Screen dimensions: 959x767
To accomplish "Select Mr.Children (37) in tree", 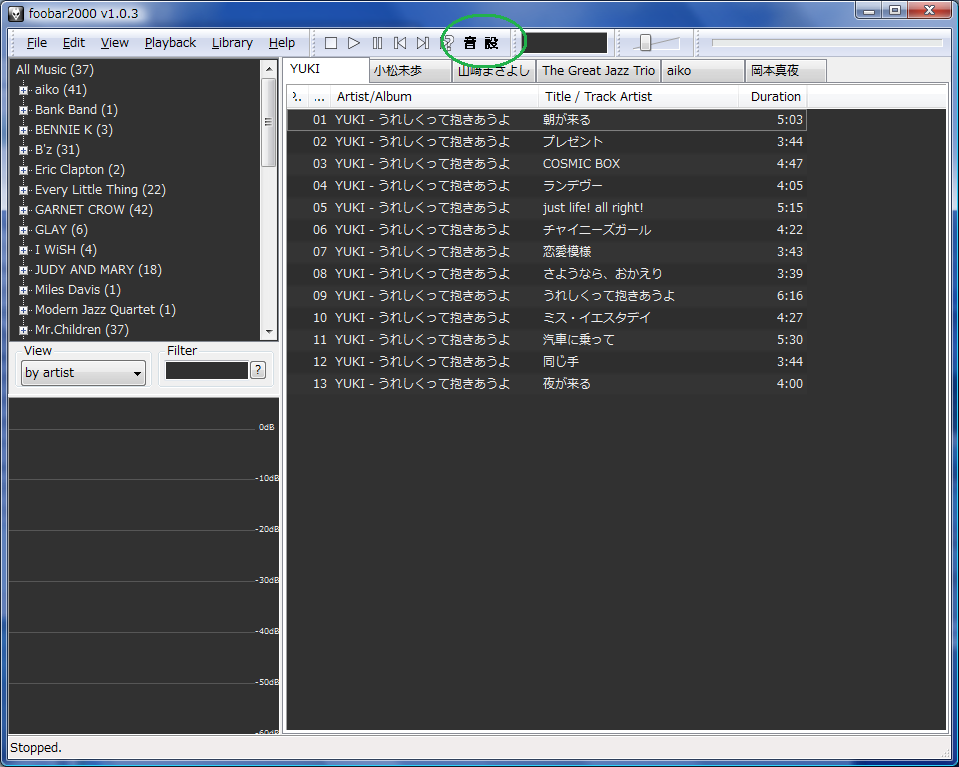I will click(81, 330).
